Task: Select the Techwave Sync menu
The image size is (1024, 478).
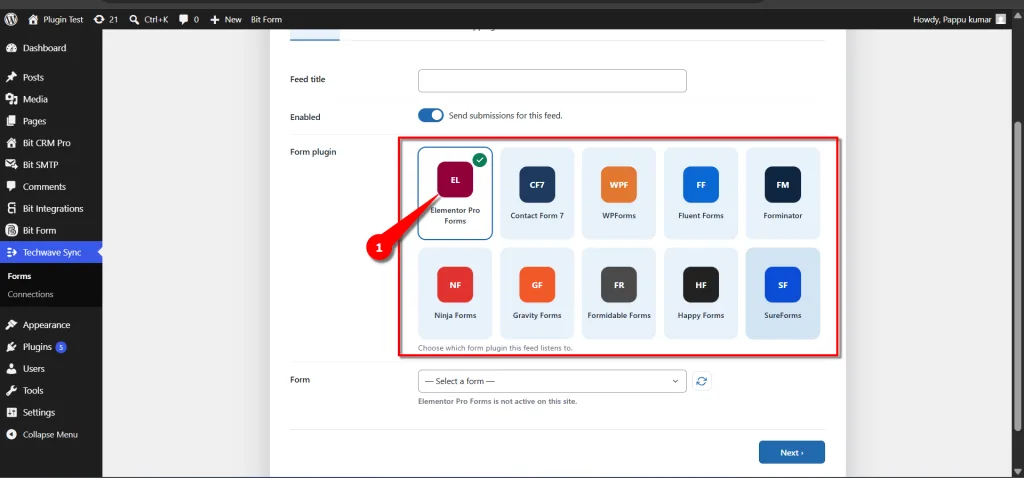Action: (x=51, y=252)
